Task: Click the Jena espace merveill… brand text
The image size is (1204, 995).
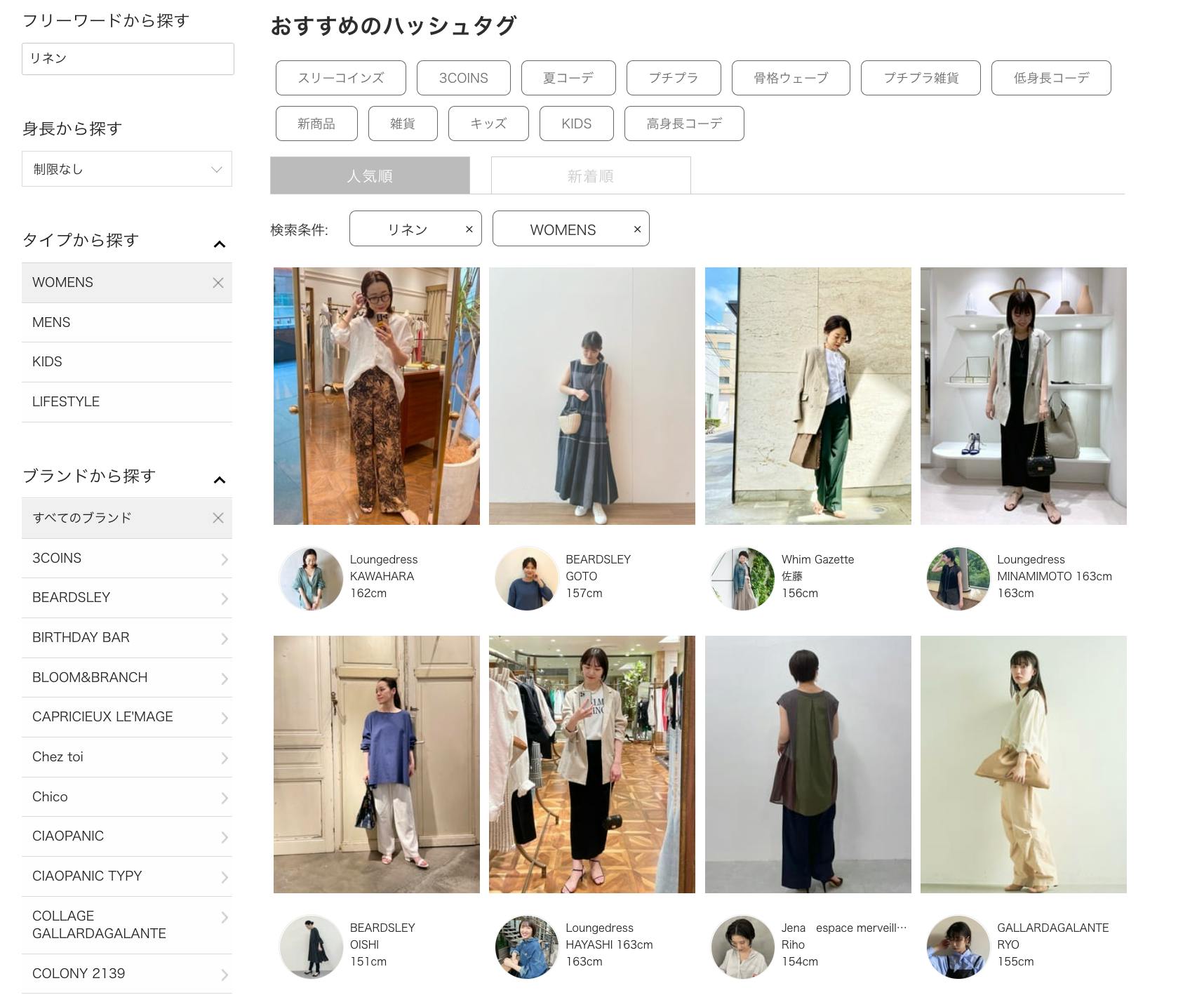Action: coord(844,928)
